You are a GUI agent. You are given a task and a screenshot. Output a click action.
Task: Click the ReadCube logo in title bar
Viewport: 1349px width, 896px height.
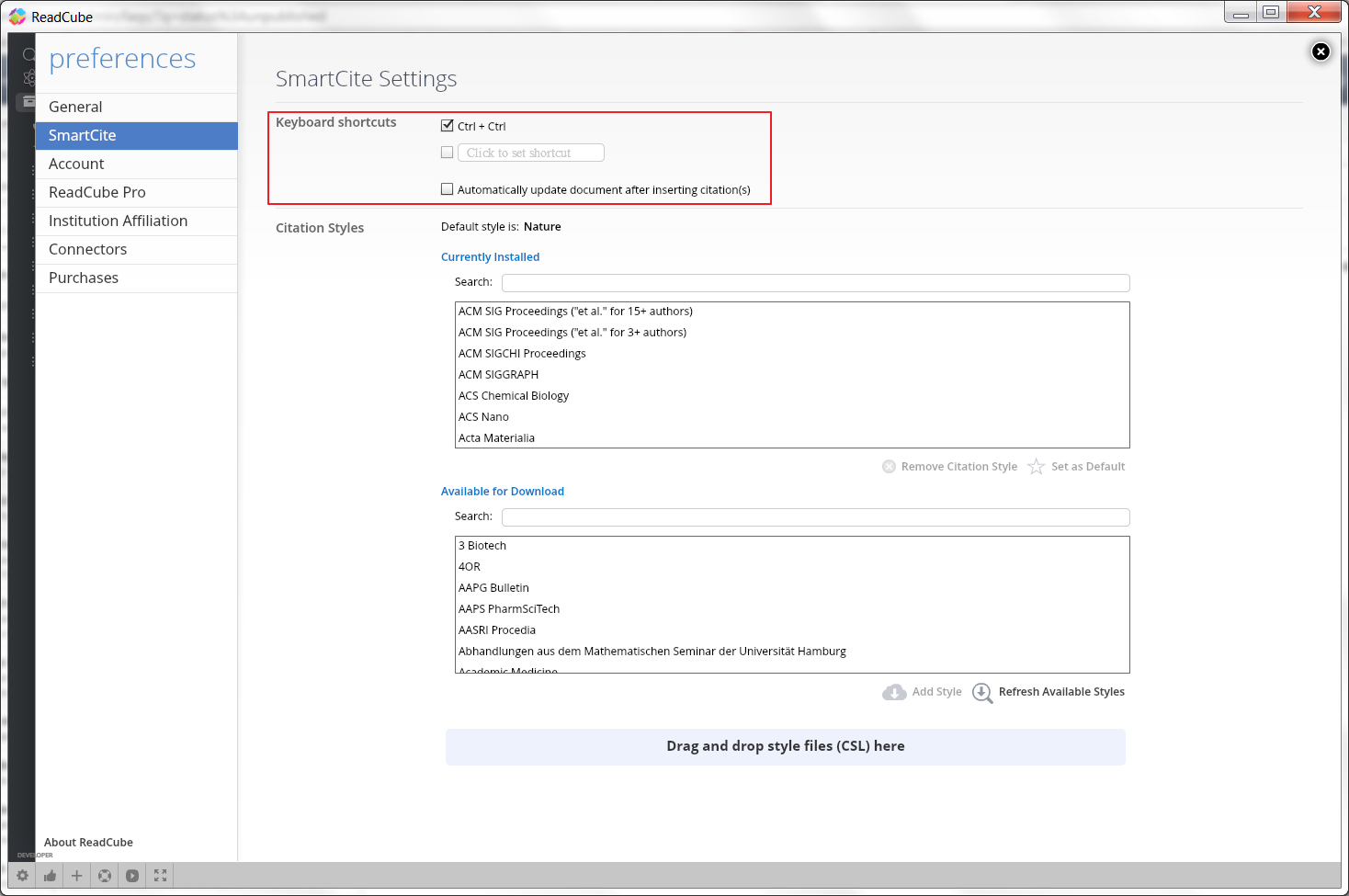[17, 17]
